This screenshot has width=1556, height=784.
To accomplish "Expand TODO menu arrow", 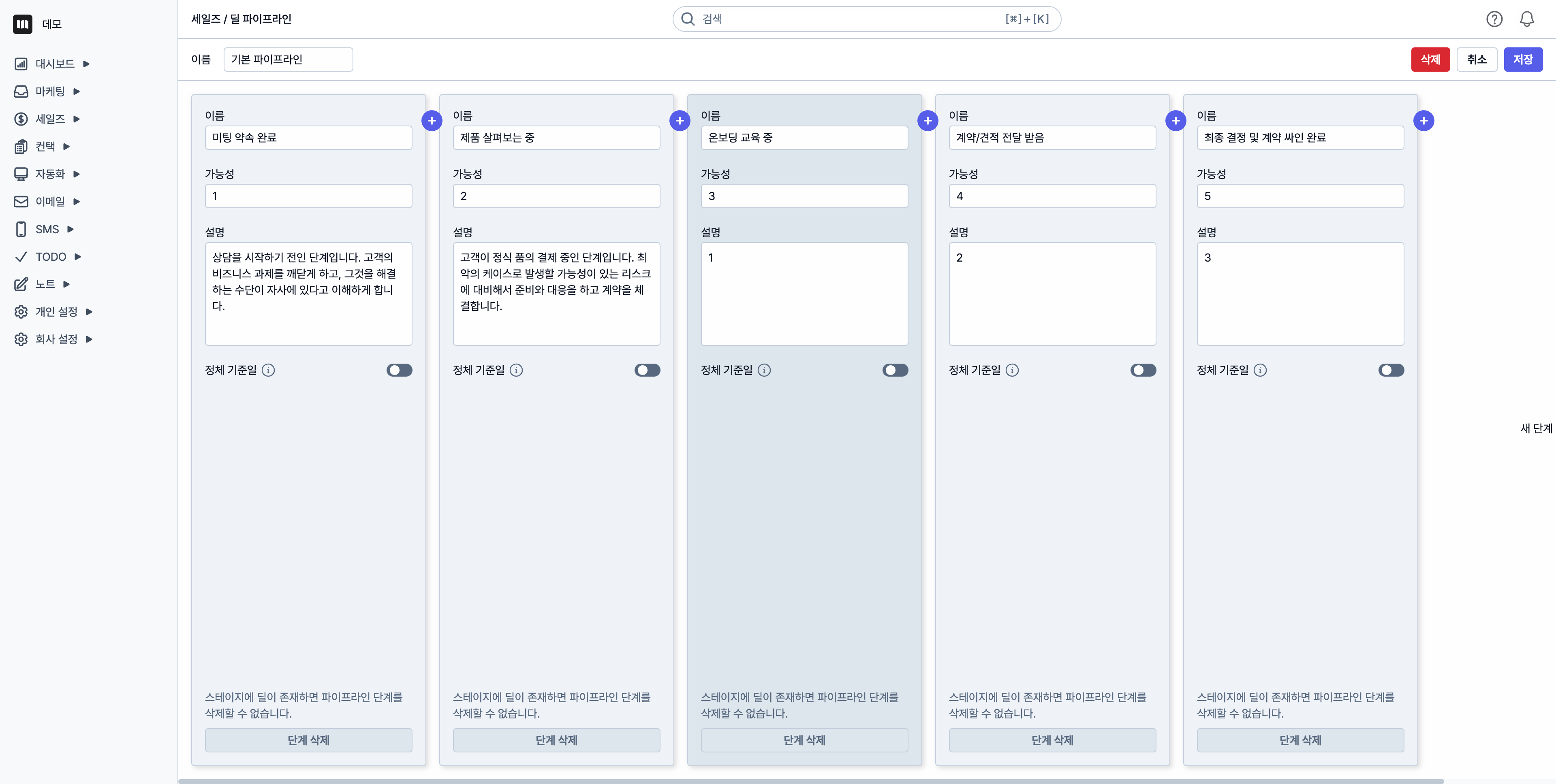I will 78,257.
